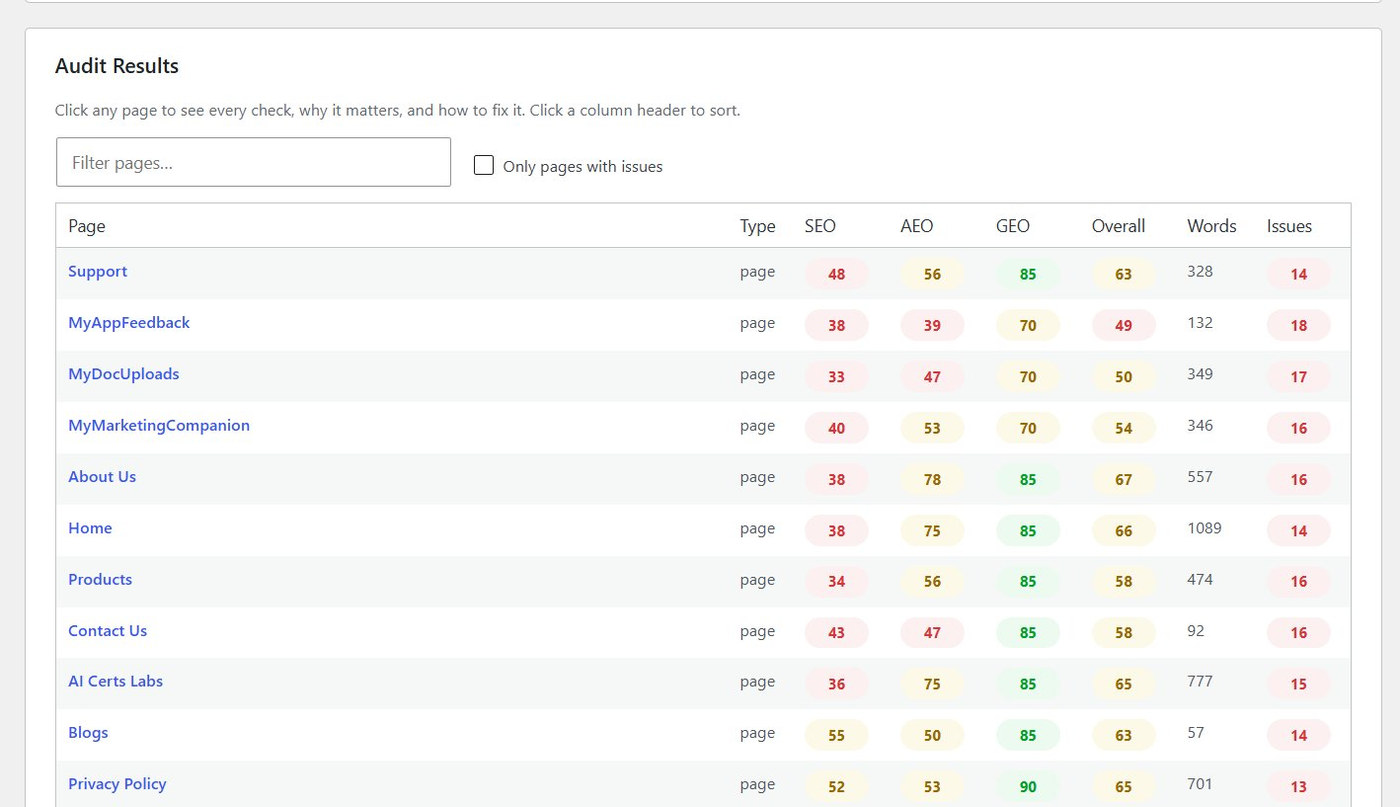Click Overall score 67 in About Us row

[1124, 479]
